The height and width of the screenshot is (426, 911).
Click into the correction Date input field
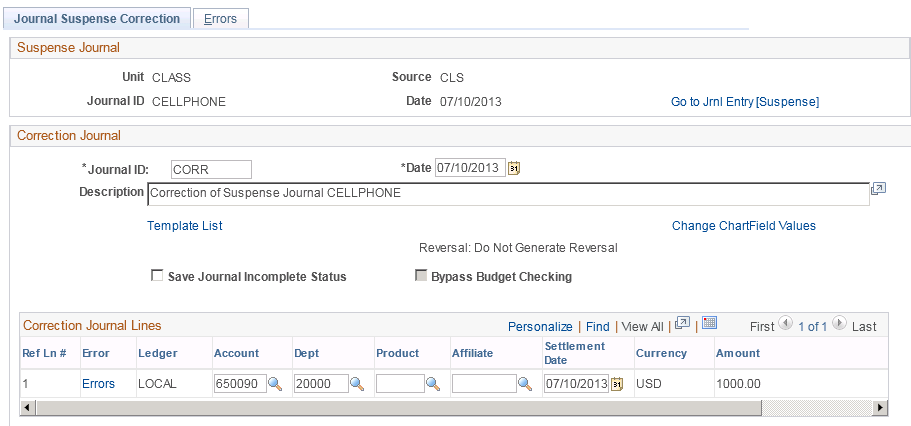point(471,169)
